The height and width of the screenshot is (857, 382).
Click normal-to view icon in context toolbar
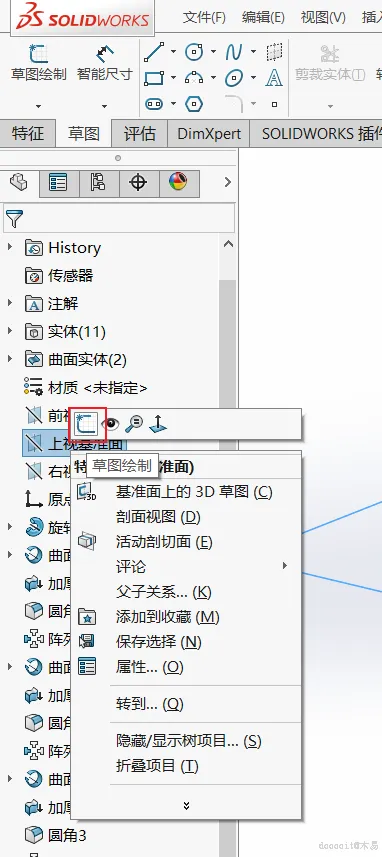tap(158, 424)
